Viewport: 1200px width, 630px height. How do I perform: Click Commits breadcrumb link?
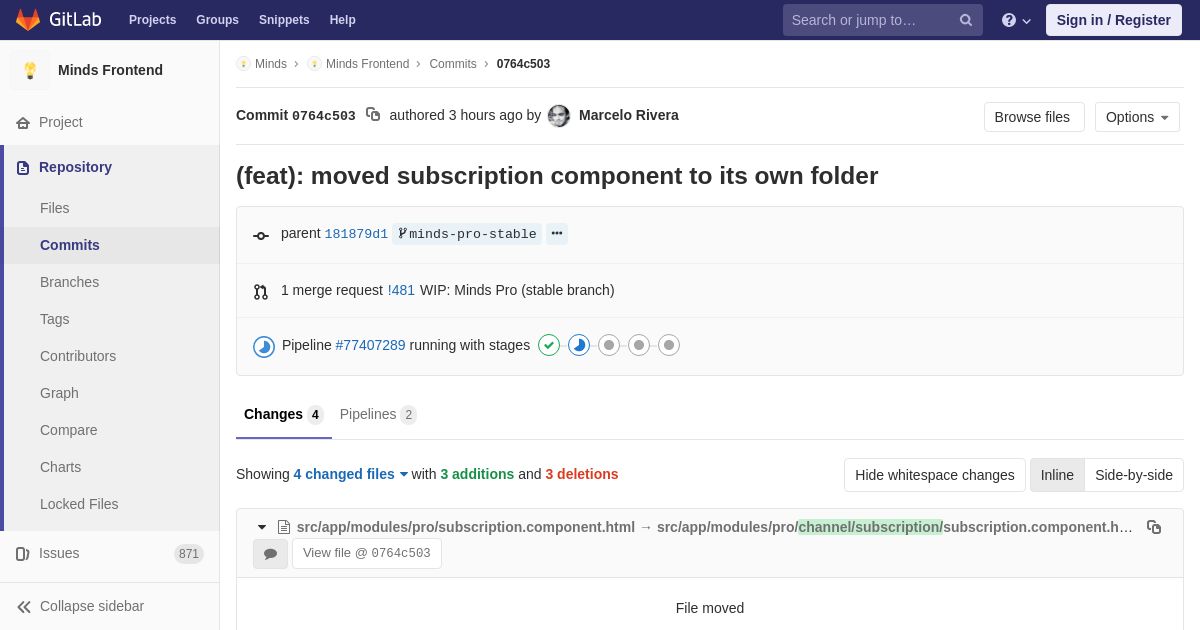click(x=453, y=64)
